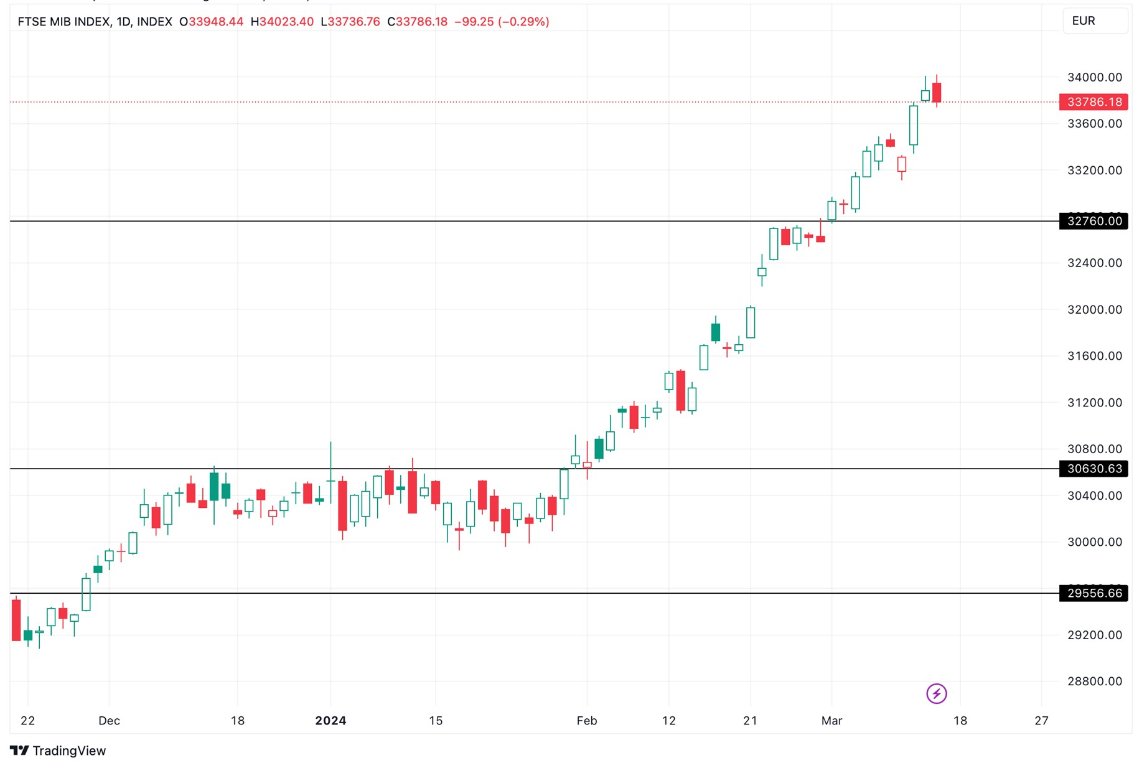
Task: Click the 2024 label on time axis
Action: [331, 720]
